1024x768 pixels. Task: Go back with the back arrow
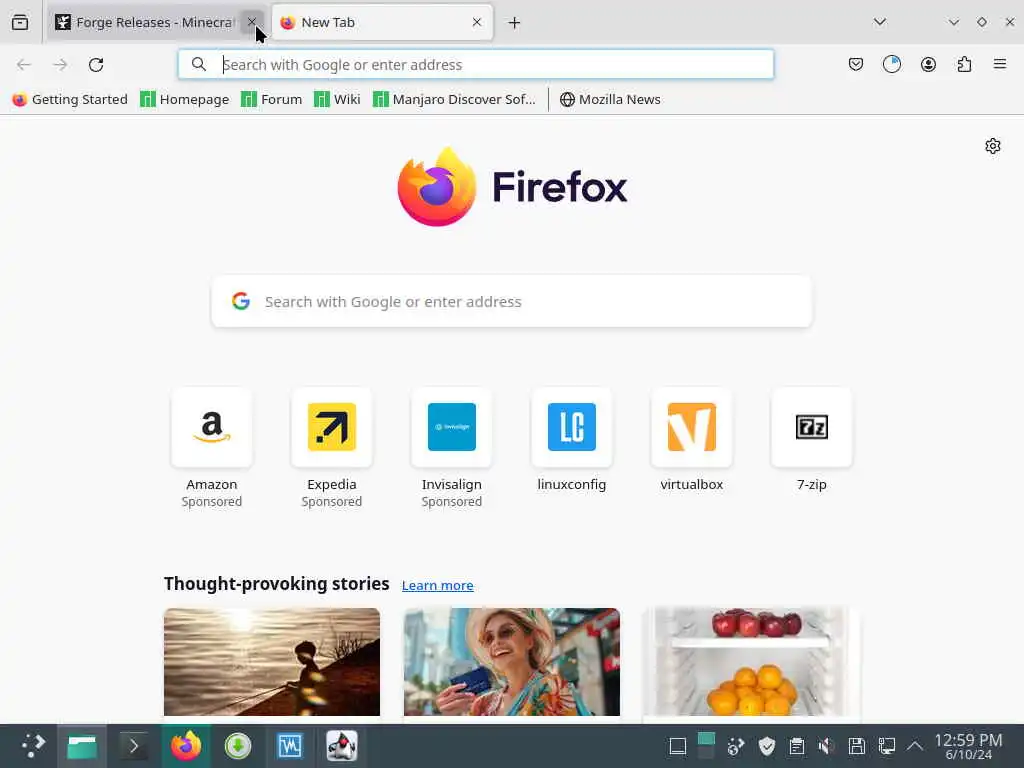tap(24, 64)
